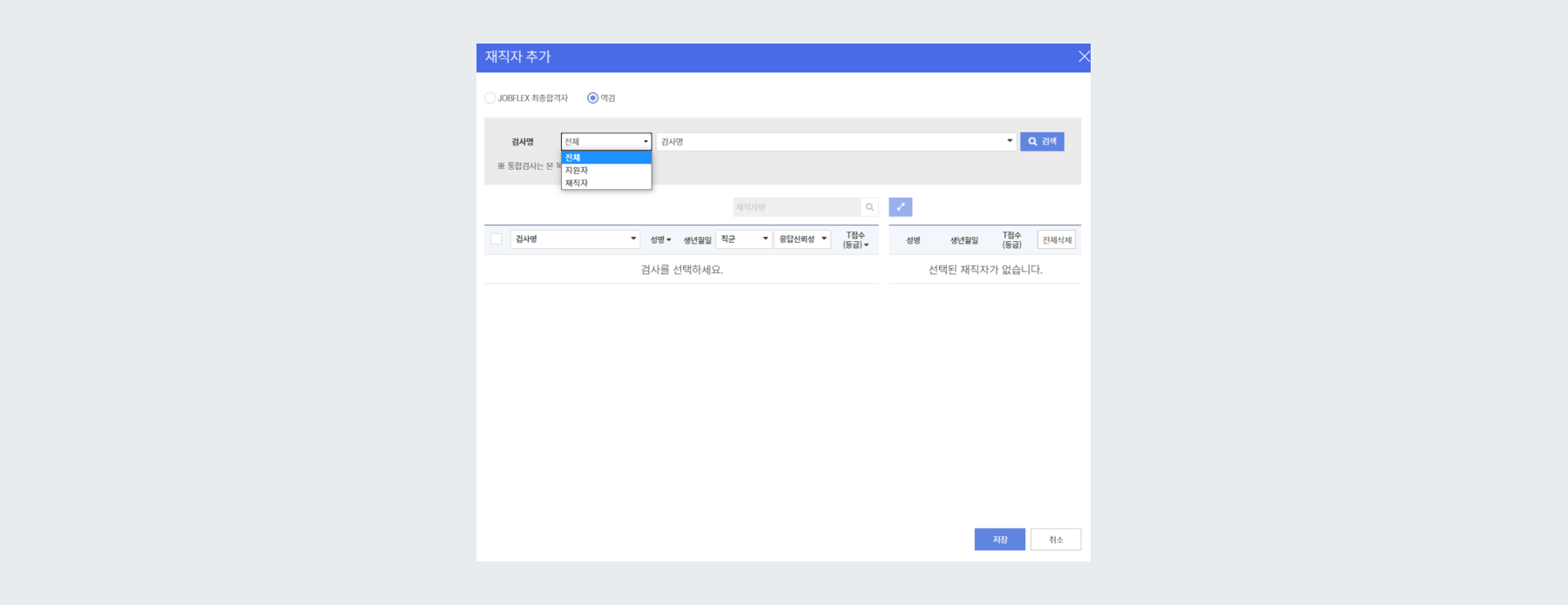The image size is (1568, 605).
Task: Toggle the select-all checkbox in the table header
Action: pyautogui.click(x=497, y=239)
